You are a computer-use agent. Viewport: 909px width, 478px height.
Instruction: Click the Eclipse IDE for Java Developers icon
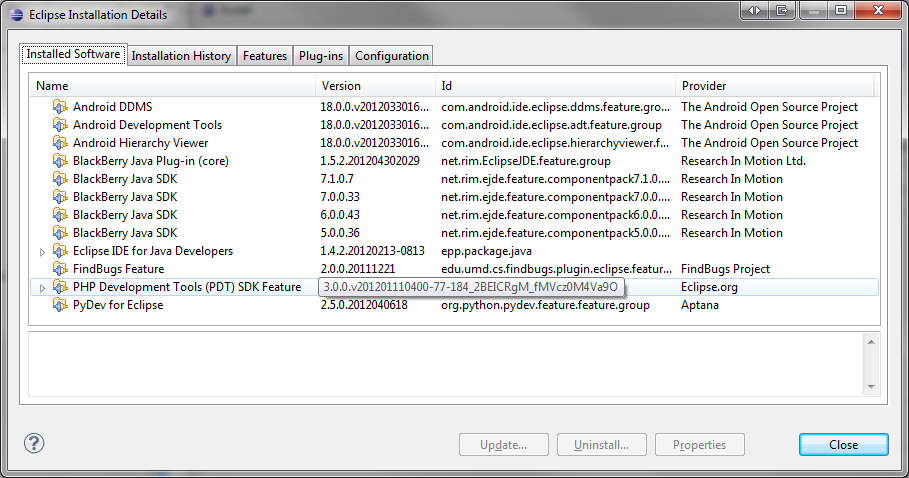(x=60, y=250)
